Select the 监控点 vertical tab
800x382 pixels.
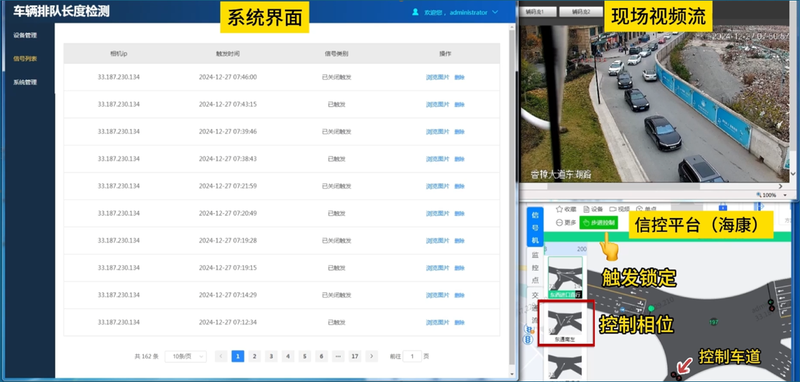[535, 267]
